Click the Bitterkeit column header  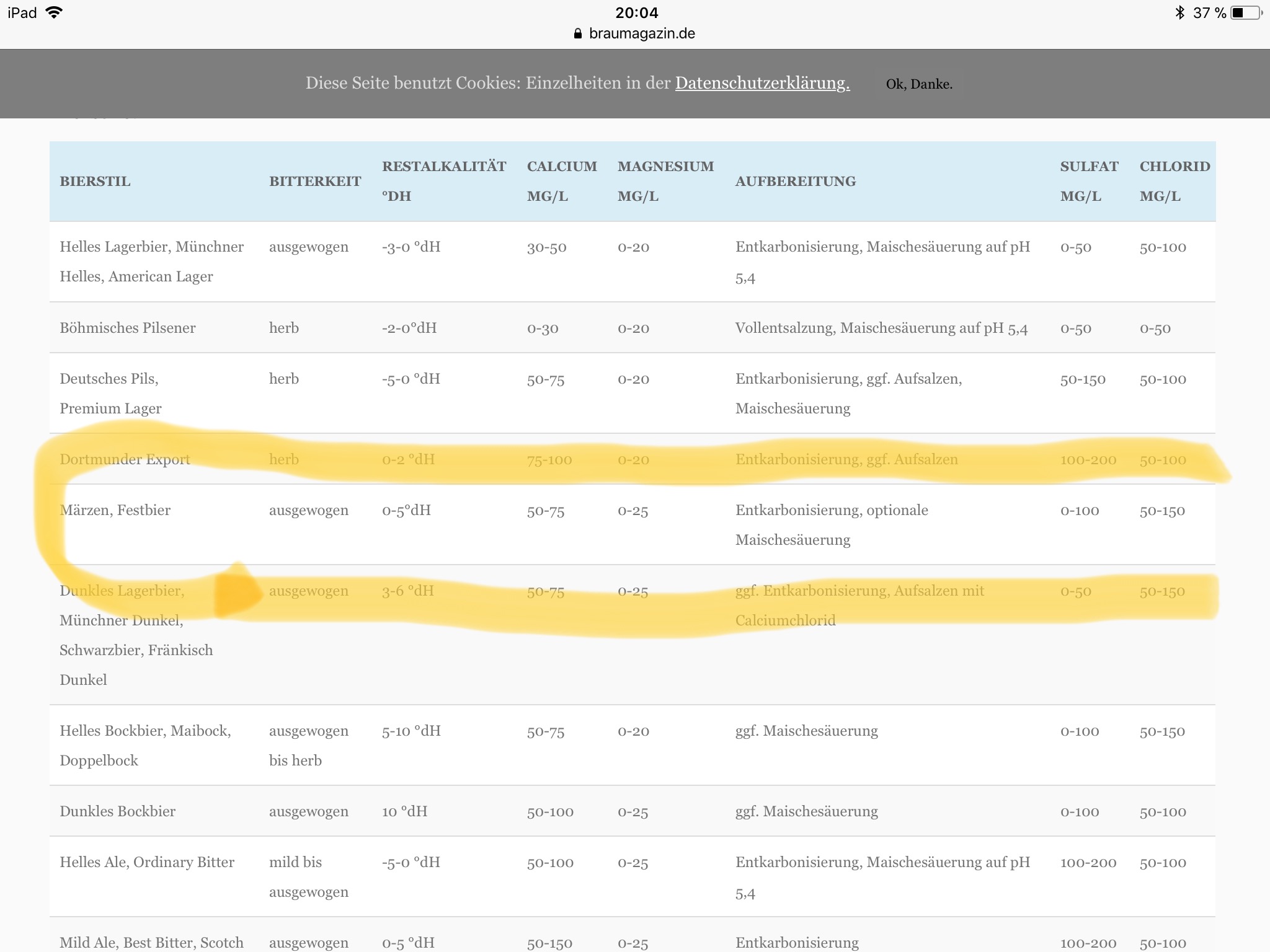315,181
